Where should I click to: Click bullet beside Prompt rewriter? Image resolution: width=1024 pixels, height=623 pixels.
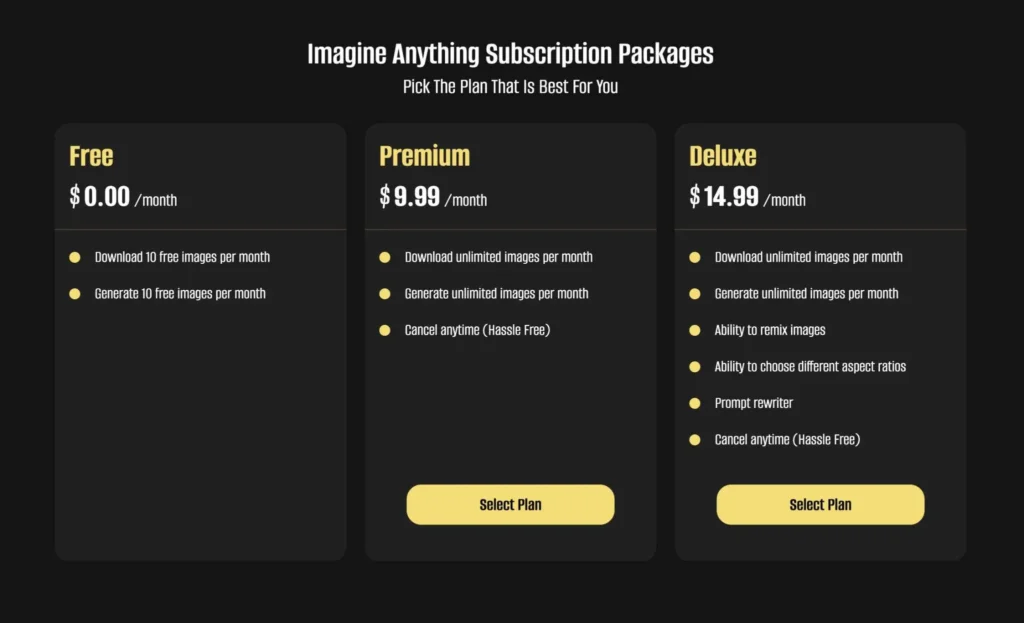pos(695,404)
